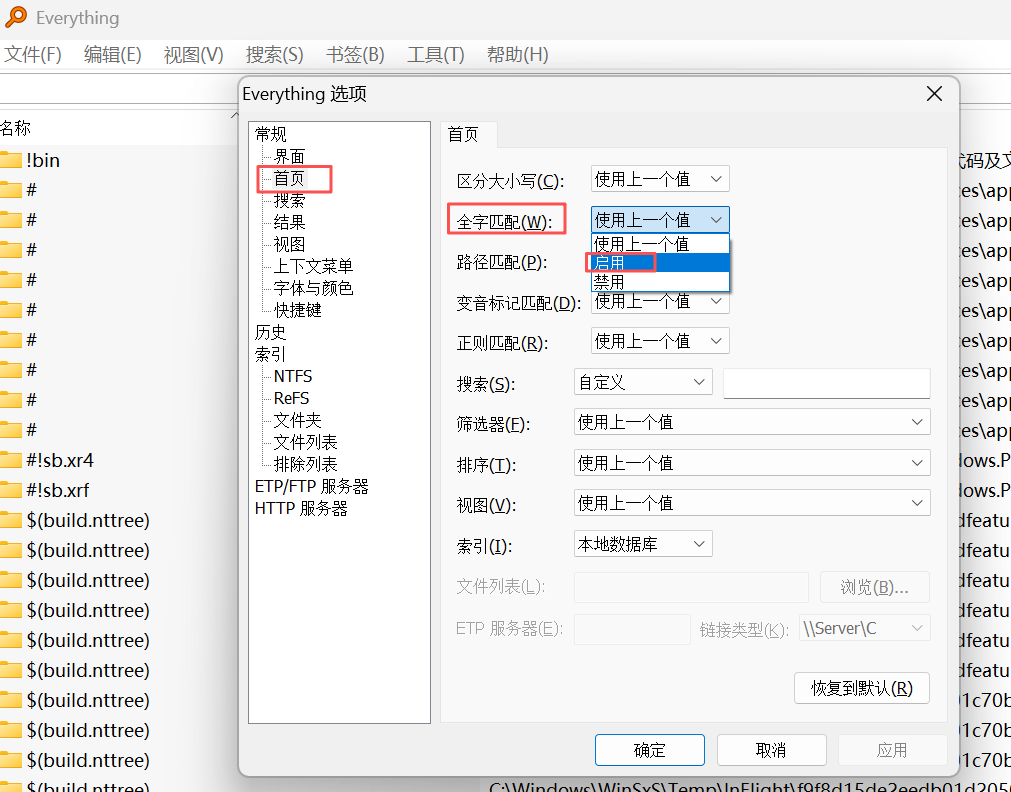
Task: Open the 变音标记匹配(D) dropdown
Action: pyautogui.click(x=660, y=301)
